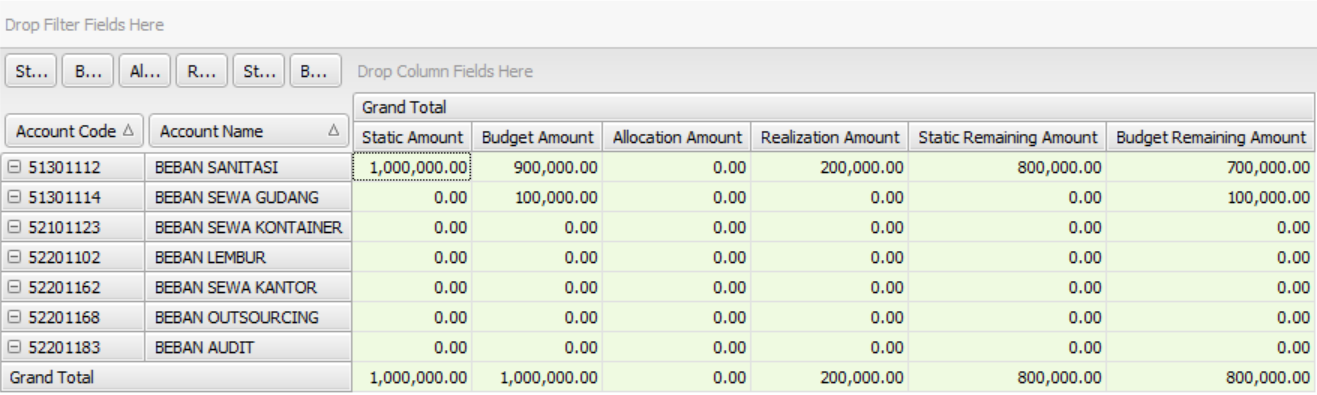Click the Grand Total row label
1317x395 pixels.
176,377
